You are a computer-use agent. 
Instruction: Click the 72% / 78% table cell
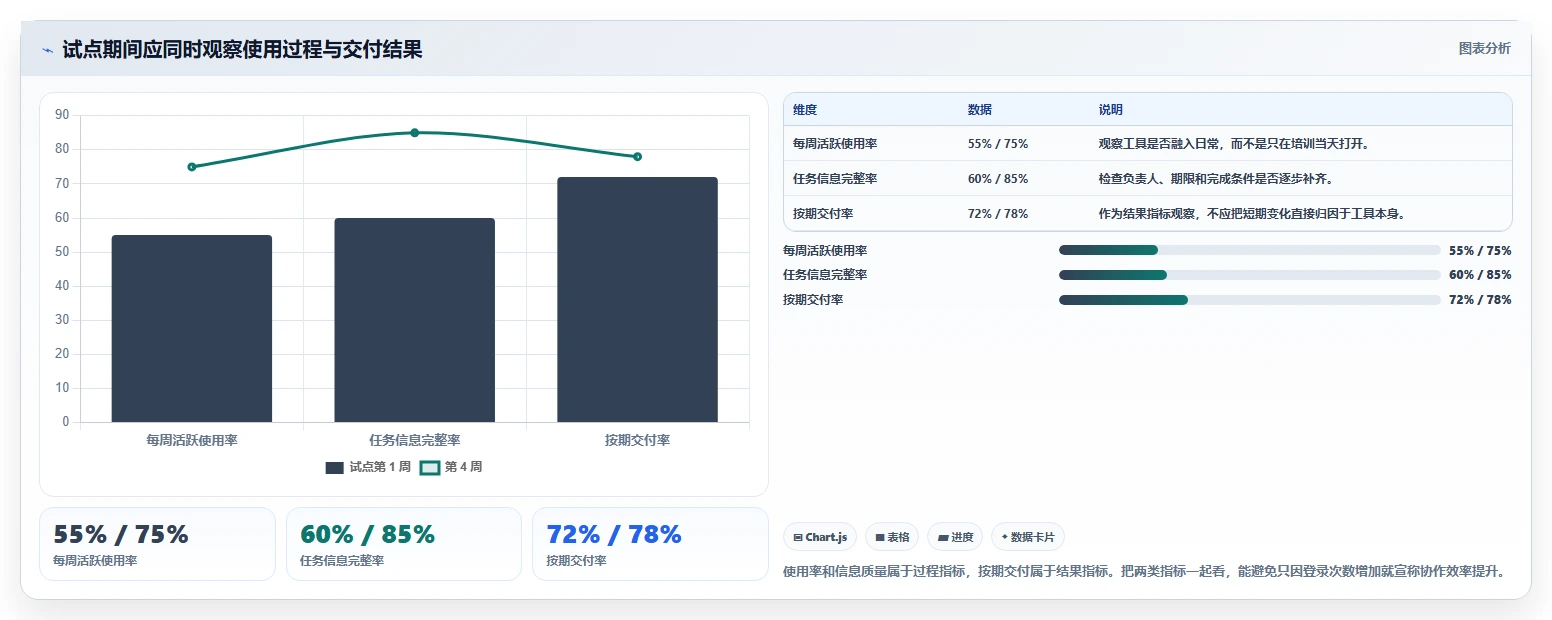tap(998, 214)
